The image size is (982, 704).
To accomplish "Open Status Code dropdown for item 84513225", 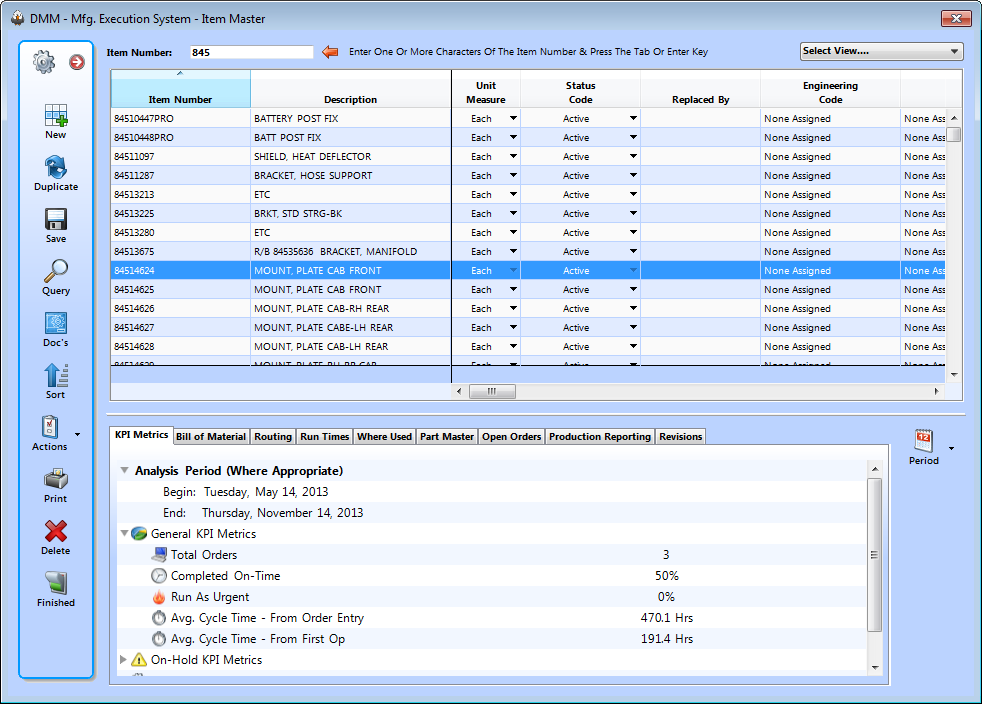I will [x=633, y=213].
